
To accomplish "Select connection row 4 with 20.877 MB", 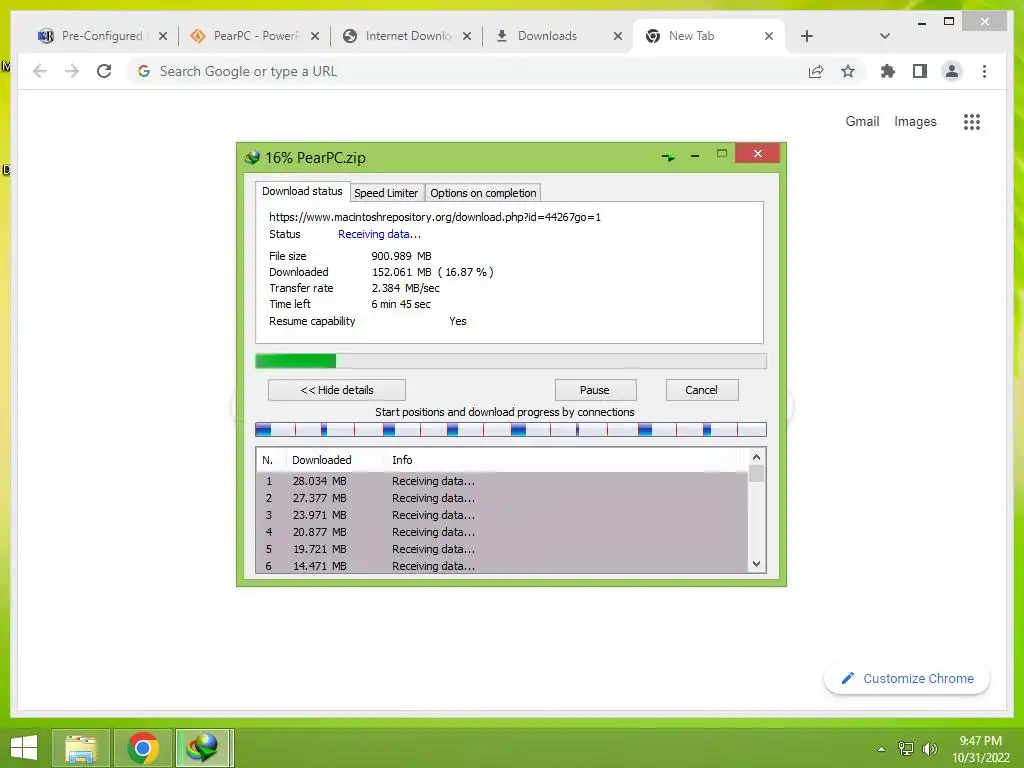I will pyautogui.click(x=502, y=532).
